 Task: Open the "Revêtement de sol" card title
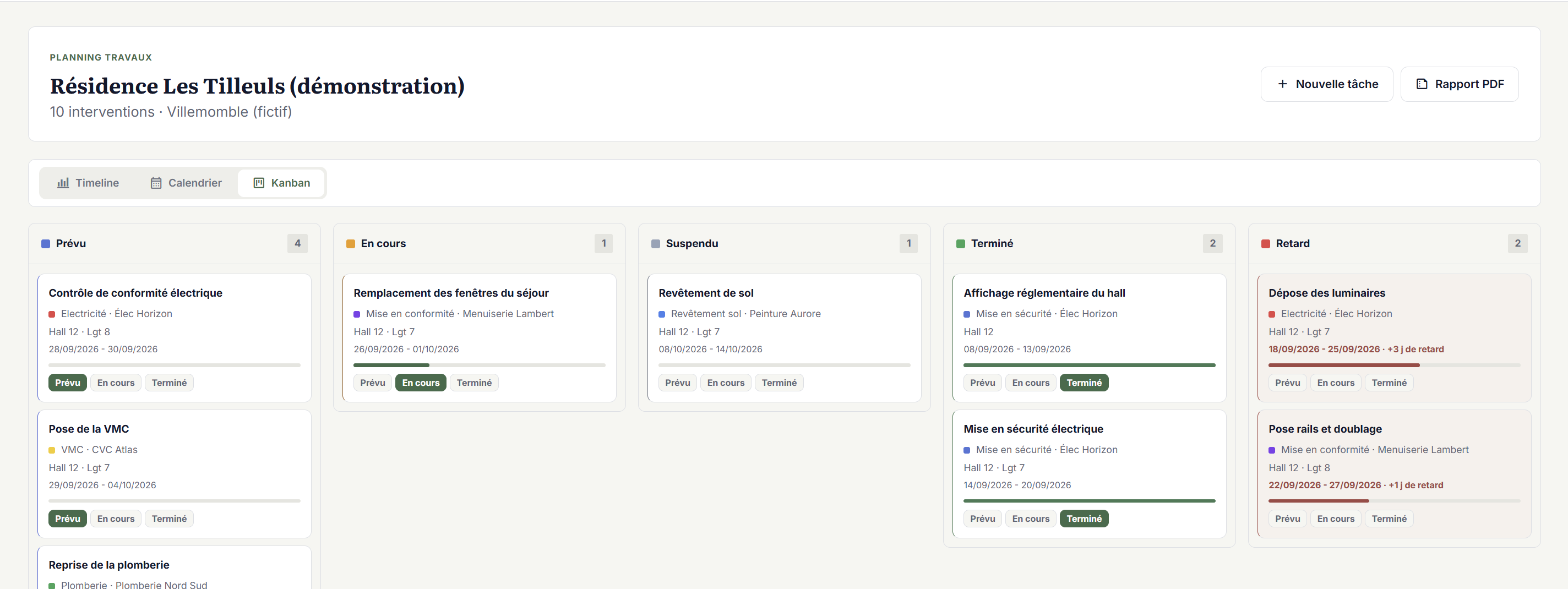coord(706,293)
